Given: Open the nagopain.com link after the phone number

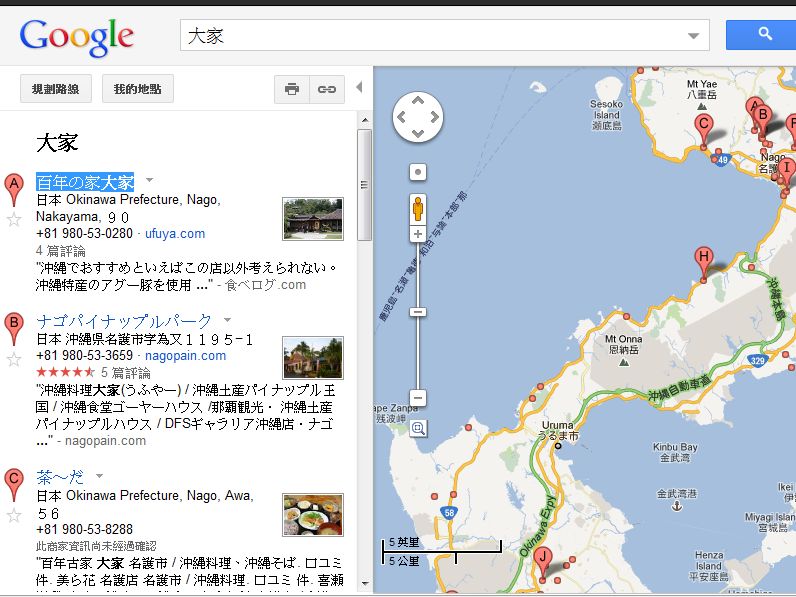Looking at the screenshot, I should pyautogui.click(x=186, y=356).
